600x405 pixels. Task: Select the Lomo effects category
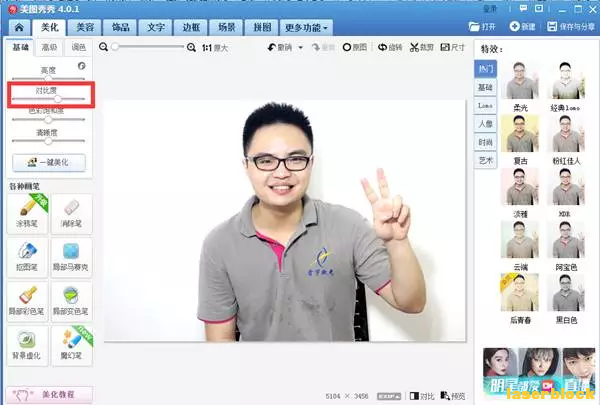coord(486,105)
